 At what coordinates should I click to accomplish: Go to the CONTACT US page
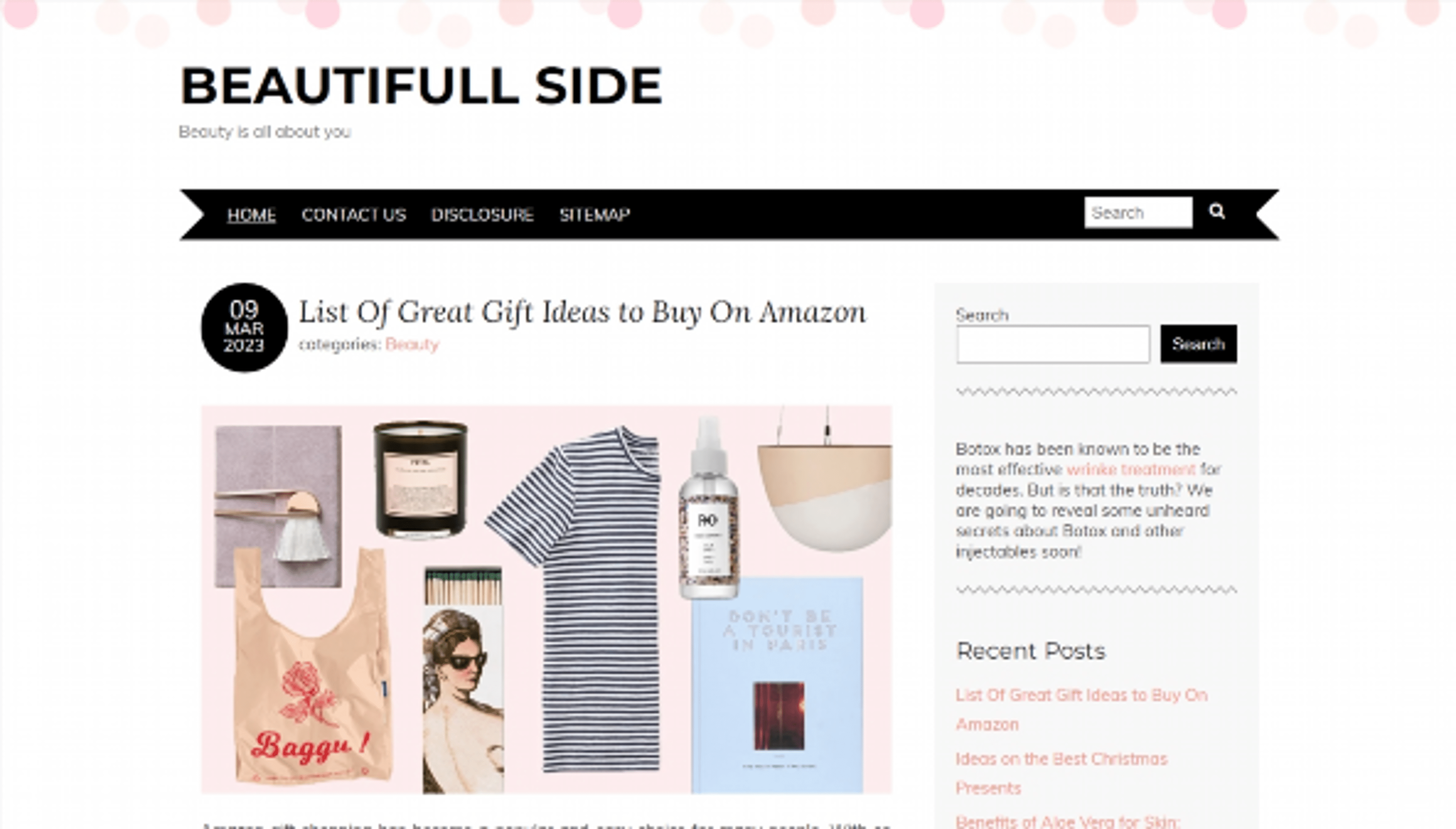pyautogui.click(x=353, y=215)
